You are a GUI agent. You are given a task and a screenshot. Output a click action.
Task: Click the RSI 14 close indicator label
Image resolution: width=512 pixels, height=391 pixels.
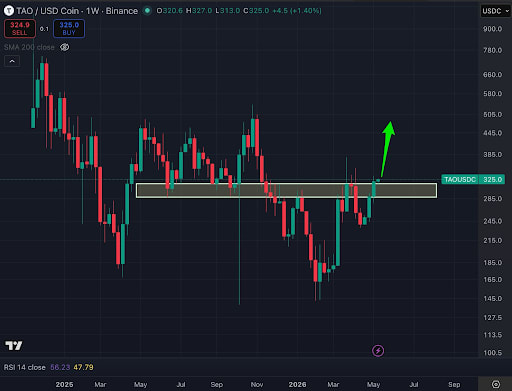[25, 367]
